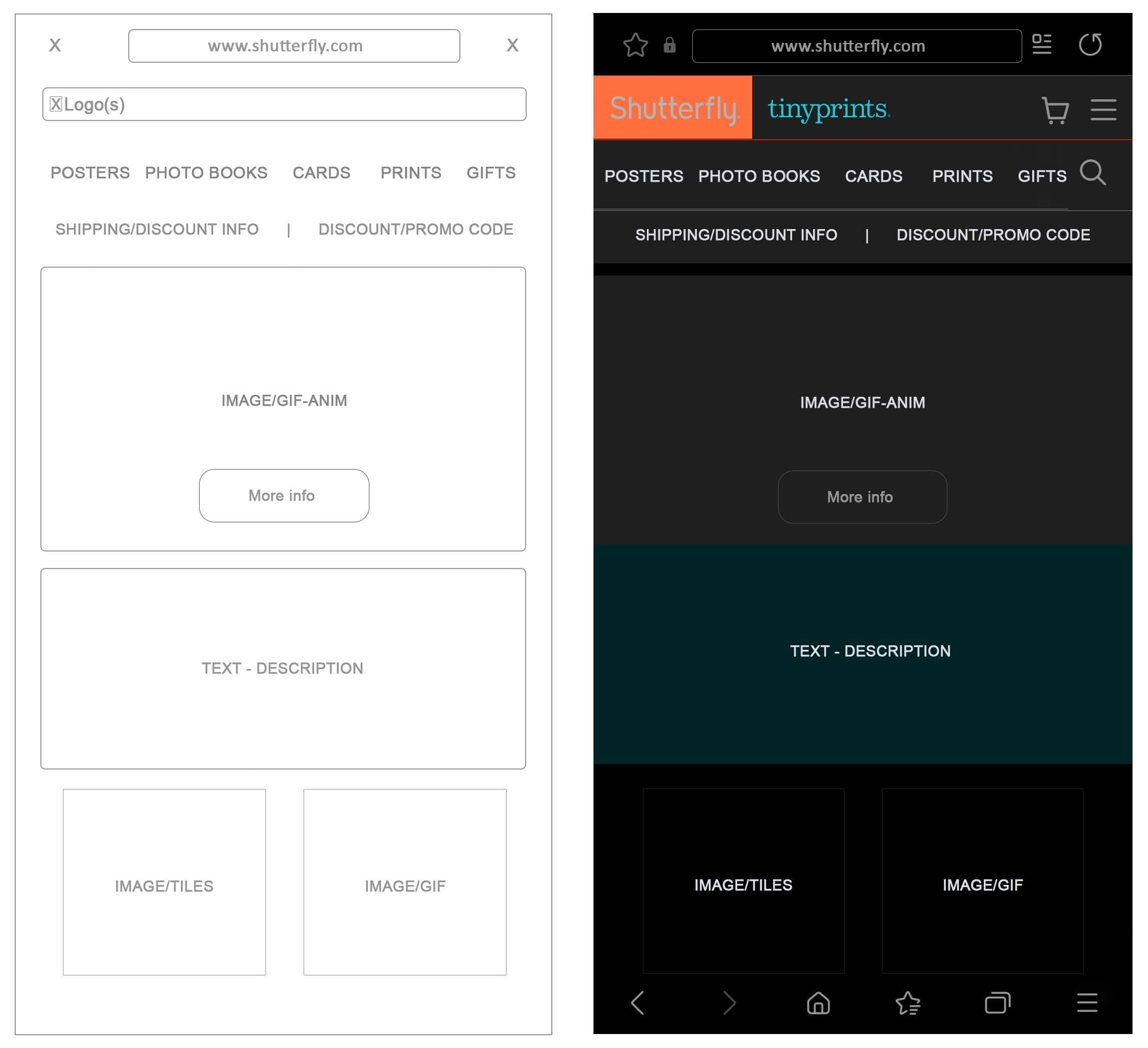This screenshot has width=1148, height=1048.
Task: Go back with the left chevron
Action: 638,1003
